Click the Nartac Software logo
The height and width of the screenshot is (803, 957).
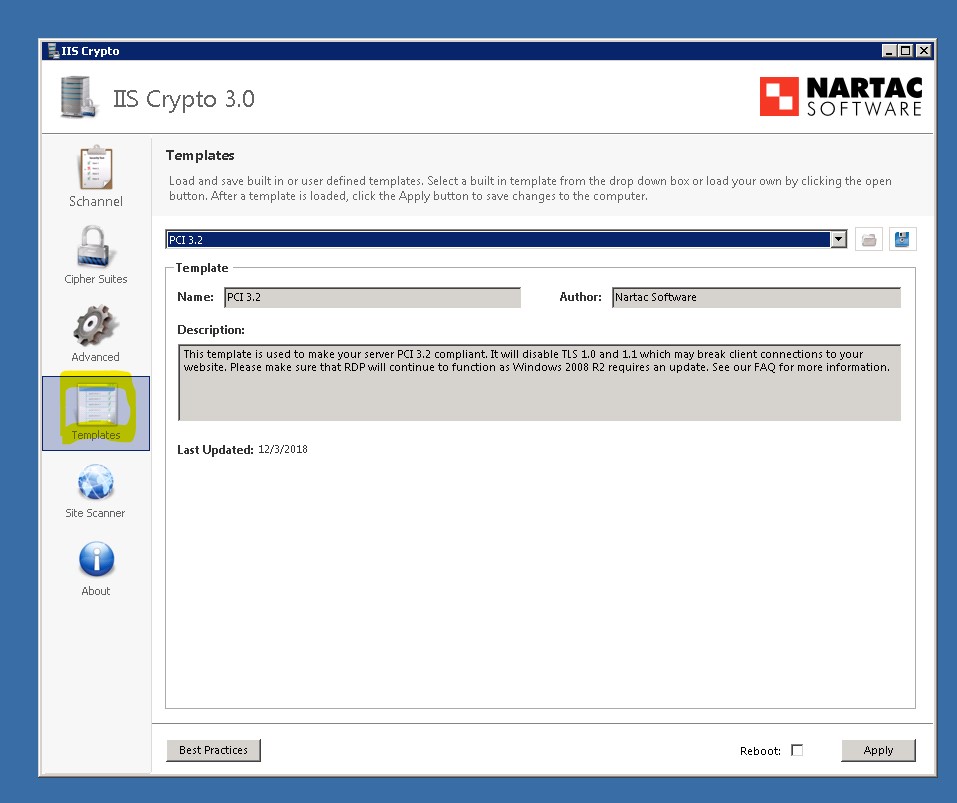tap(841, 97)
